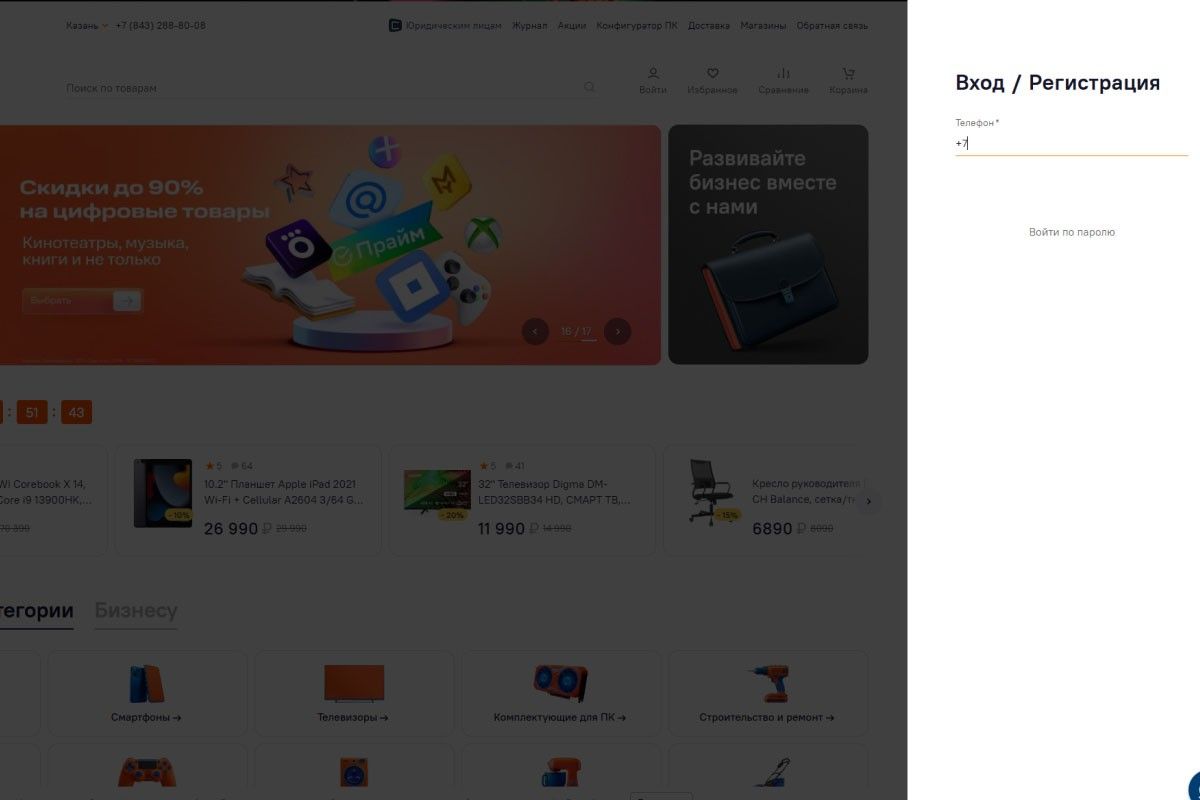This screenshot has height=800, width=1200.
Task: Choose Войти по паролю login option
Action: click(x=1071, y=232)
